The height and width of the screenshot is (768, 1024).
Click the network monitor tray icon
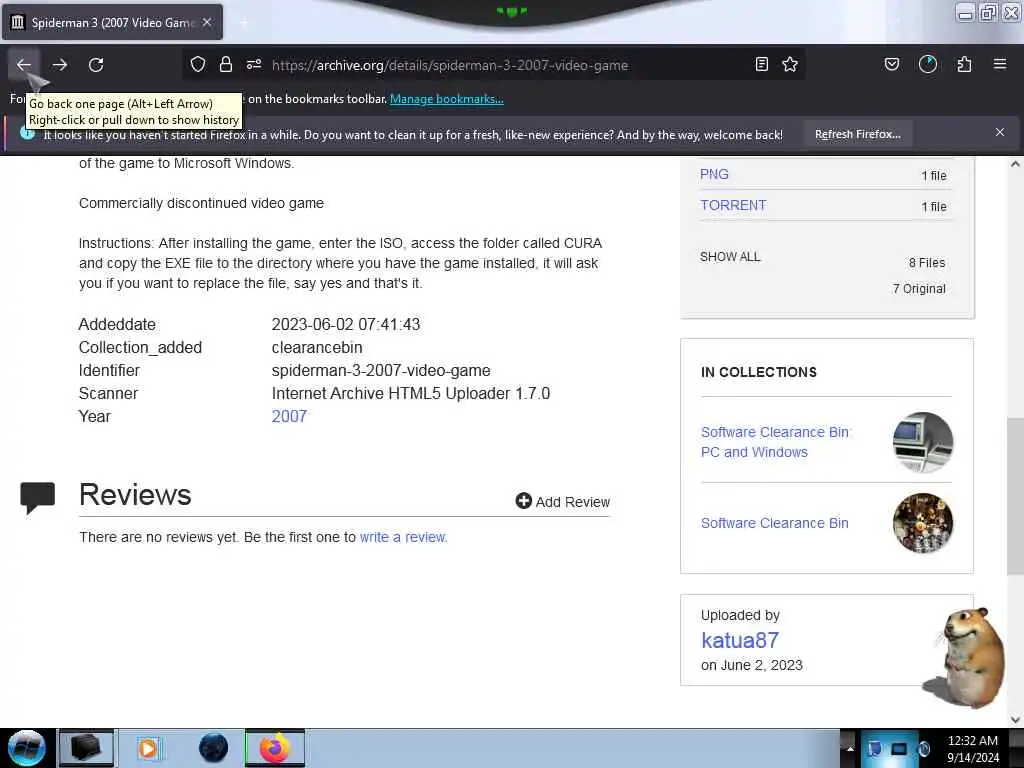pyautogui.click(x=899, y=748)
